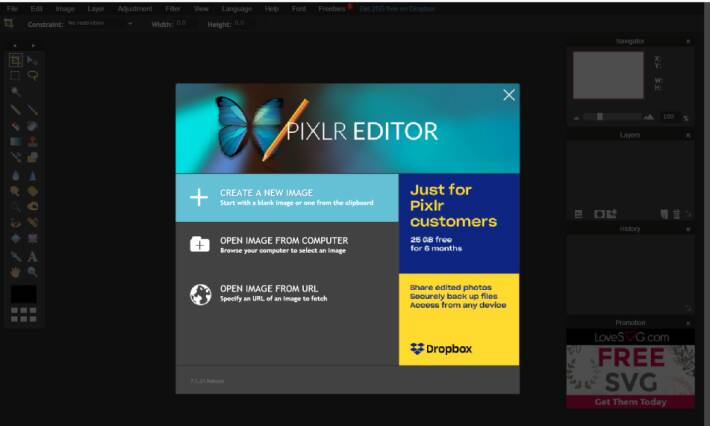Open the View menu

[x=201, y=9]
